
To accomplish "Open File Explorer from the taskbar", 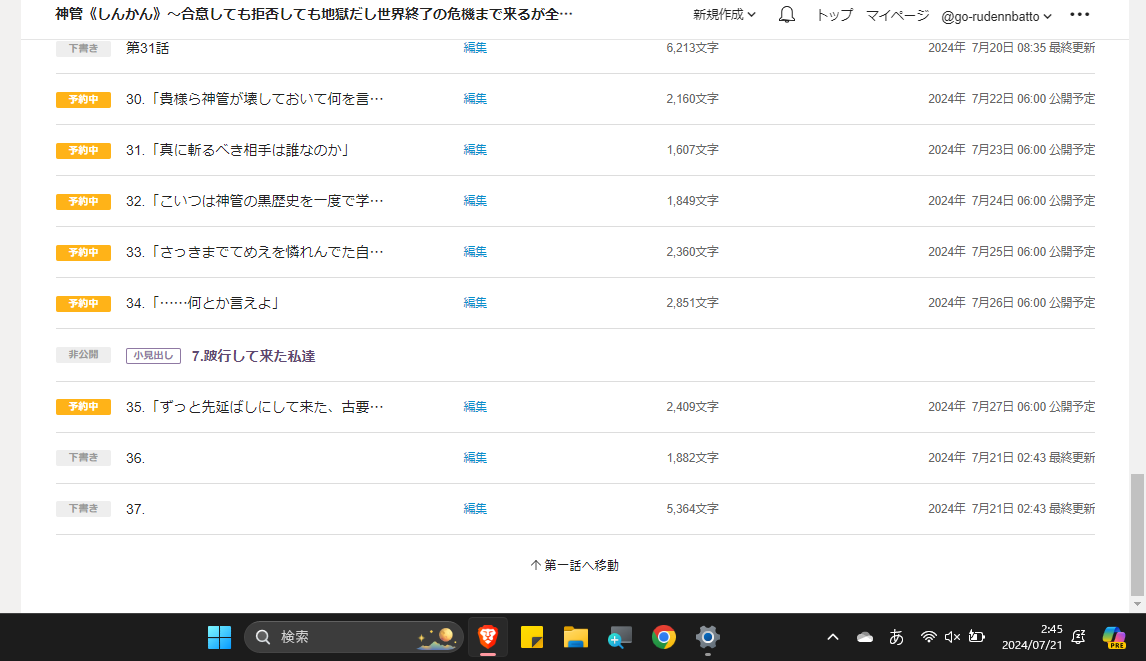I will (x=575, y=636).
